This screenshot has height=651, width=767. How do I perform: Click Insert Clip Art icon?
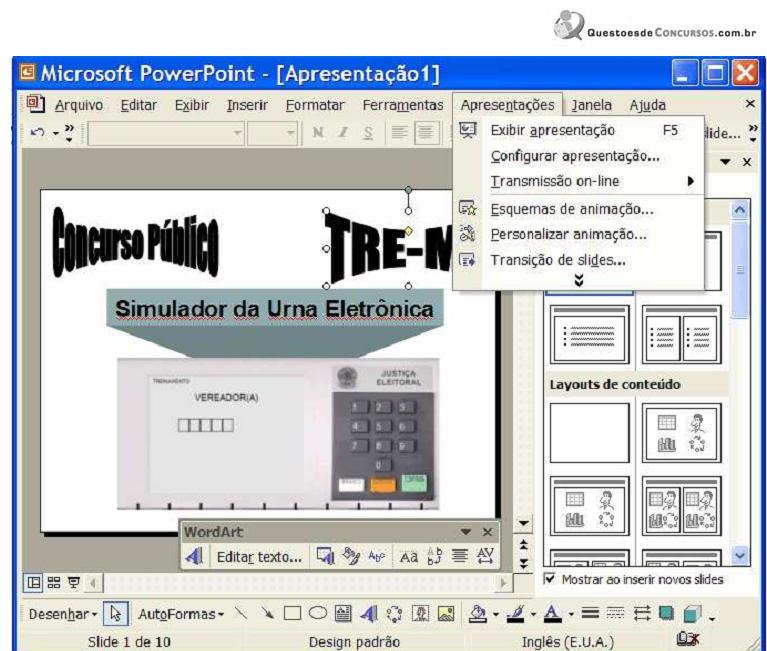click(x=420, y=613)
